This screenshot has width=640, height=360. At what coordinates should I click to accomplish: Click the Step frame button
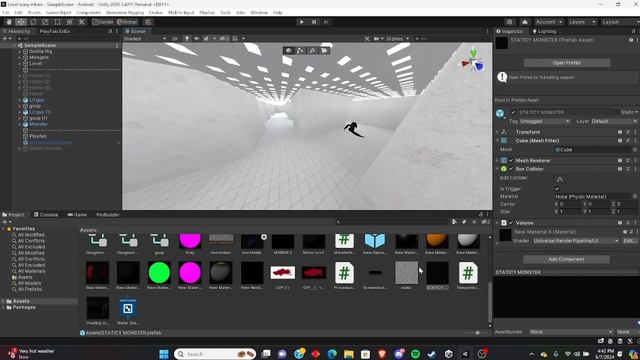pyautogui.click(x=326, y=22)
